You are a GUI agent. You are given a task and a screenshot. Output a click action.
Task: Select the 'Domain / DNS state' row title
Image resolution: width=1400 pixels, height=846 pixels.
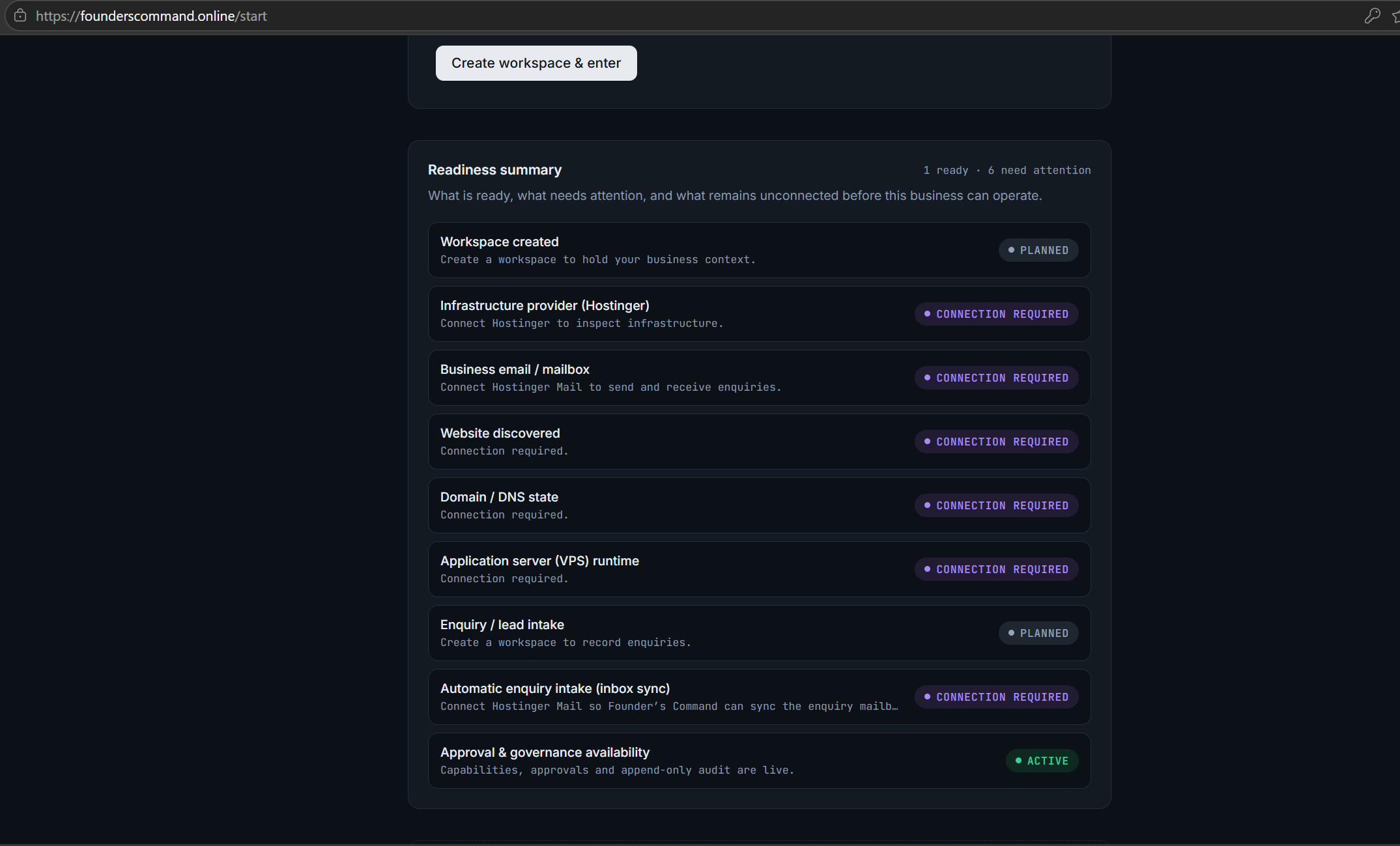tap(499, 497)
